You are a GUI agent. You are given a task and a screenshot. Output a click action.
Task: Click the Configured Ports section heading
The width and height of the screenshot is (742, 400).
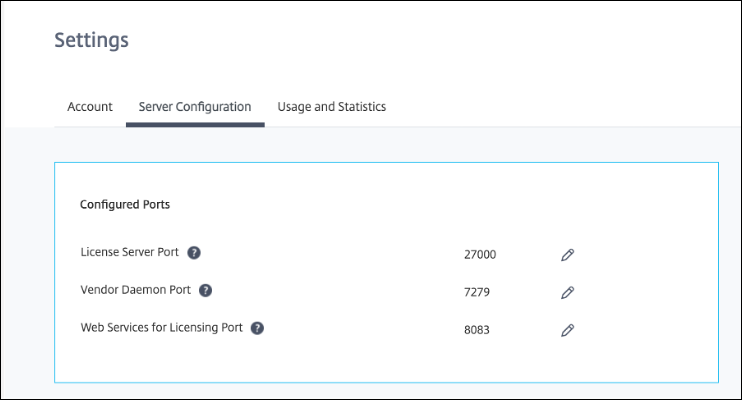pos(125,205)
